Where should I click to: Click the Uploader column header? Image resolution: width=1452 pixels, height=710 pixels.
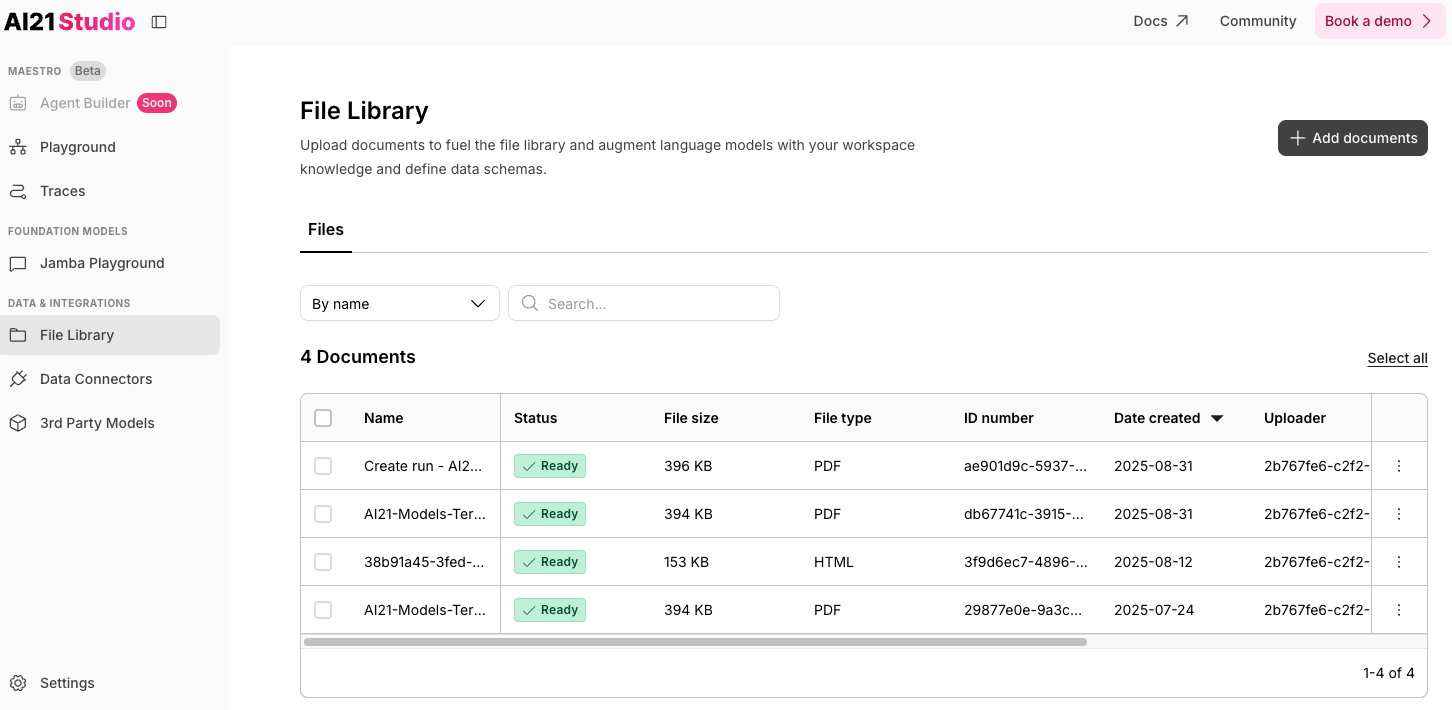coord(1295,418)
